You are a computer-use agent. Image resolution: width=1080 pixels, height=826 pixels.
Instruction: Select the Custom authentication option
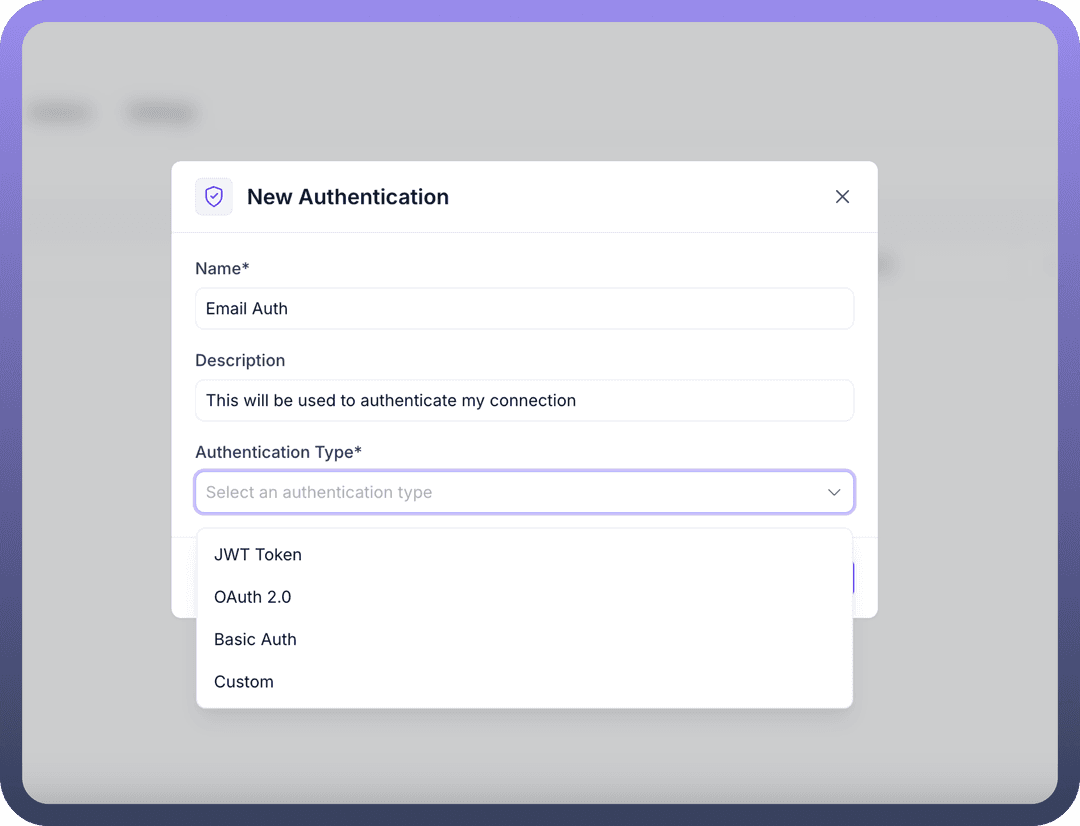tap(244, 682)
